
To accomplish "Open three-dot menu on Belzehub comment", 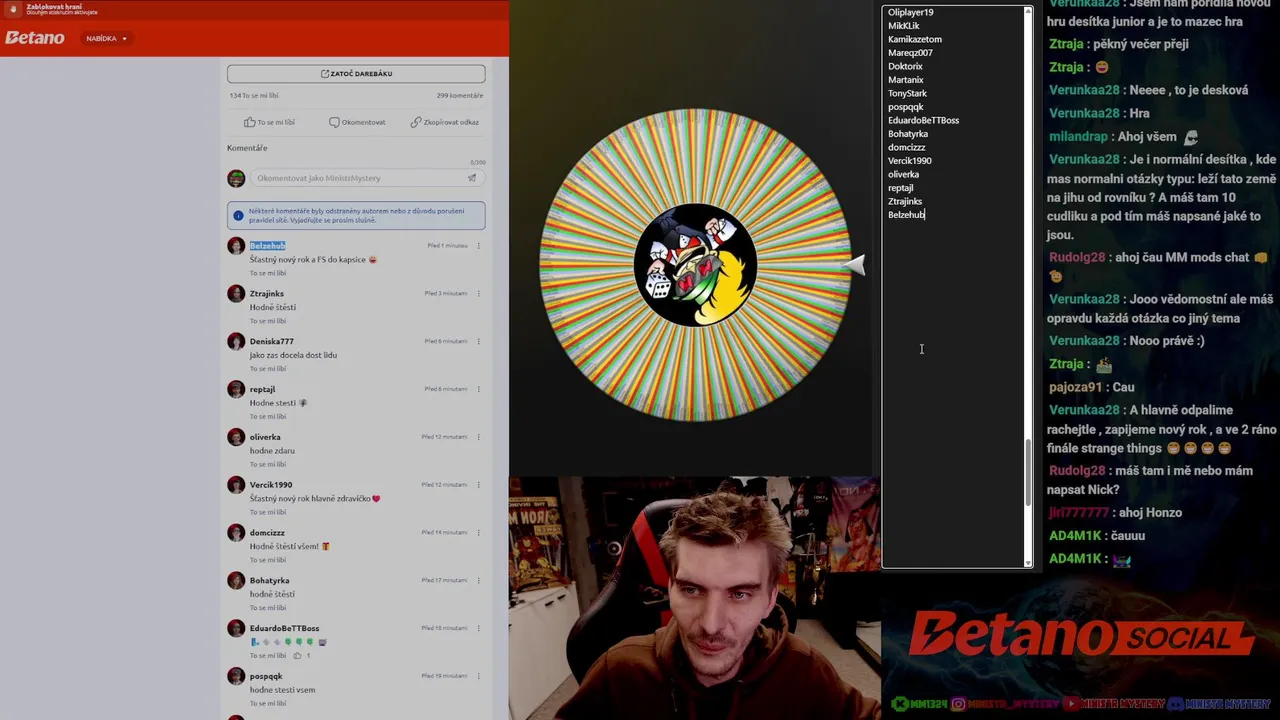I will point(478,246).
